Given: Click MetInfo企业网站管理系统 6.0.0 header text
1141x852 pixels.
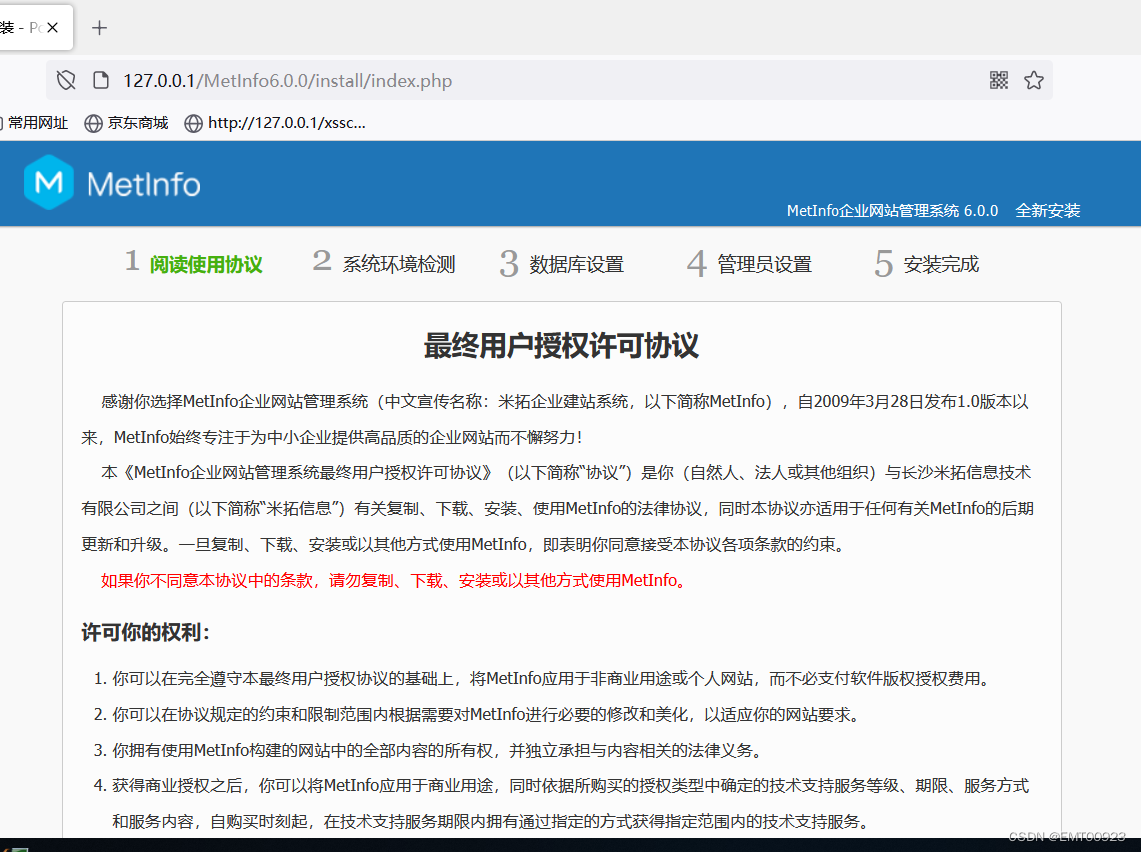Looking at the screenshot, I should [892, 211].
